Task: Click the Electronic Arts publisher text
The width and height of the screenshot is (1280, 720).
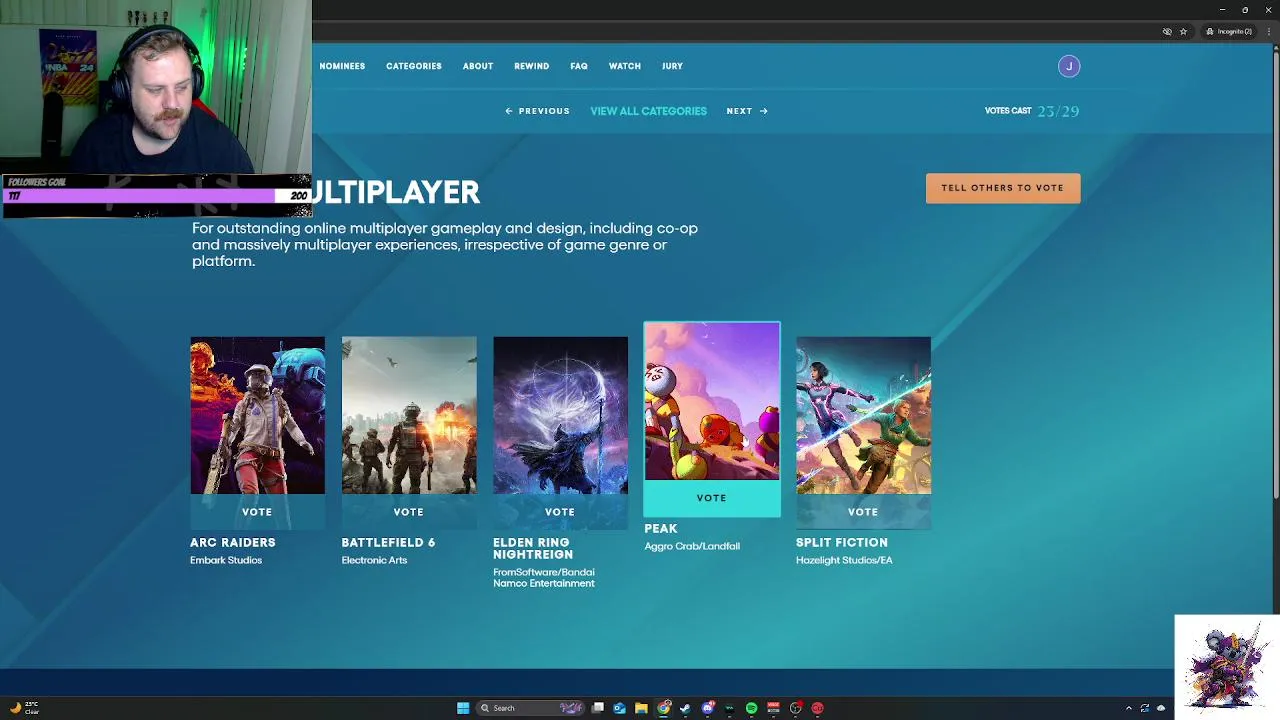Action: [374, 560]
